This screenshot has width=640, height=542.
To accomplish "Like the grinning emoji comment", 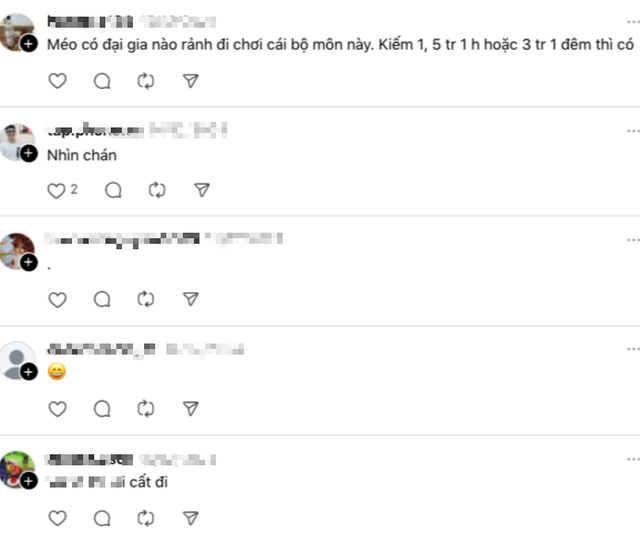I will pyautogui.click(x=58, y=409).
